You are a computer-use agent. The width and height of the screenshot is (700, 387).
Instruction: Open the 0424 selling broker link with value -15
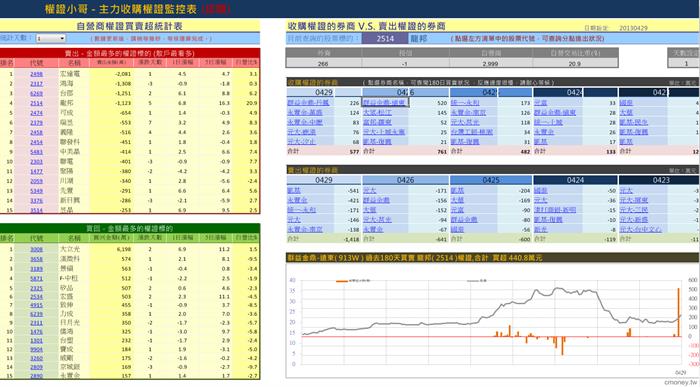point(555,210)
